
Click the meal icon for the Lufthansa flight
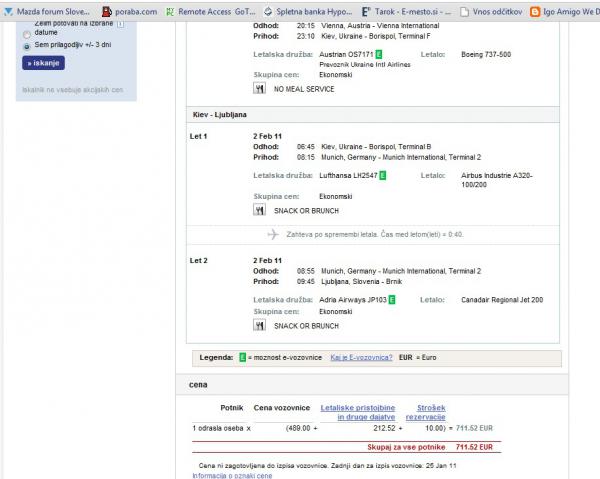click(x=260, y=211)
